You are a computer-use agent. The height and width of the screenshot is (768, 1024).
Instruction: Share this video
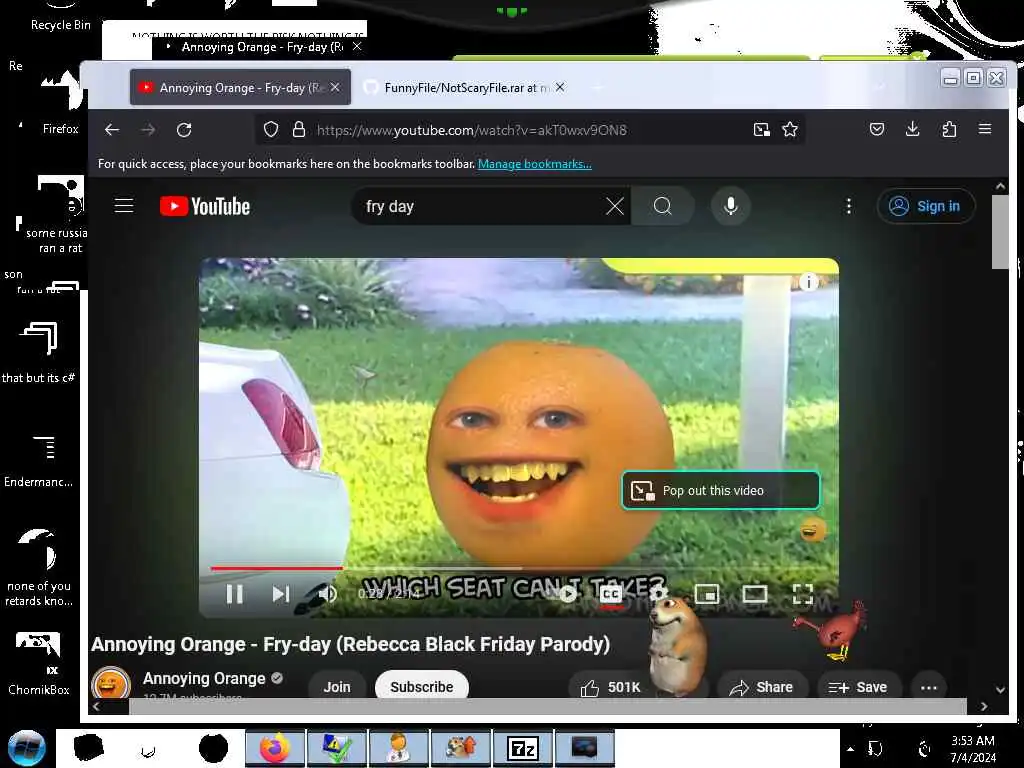point(761,687)
